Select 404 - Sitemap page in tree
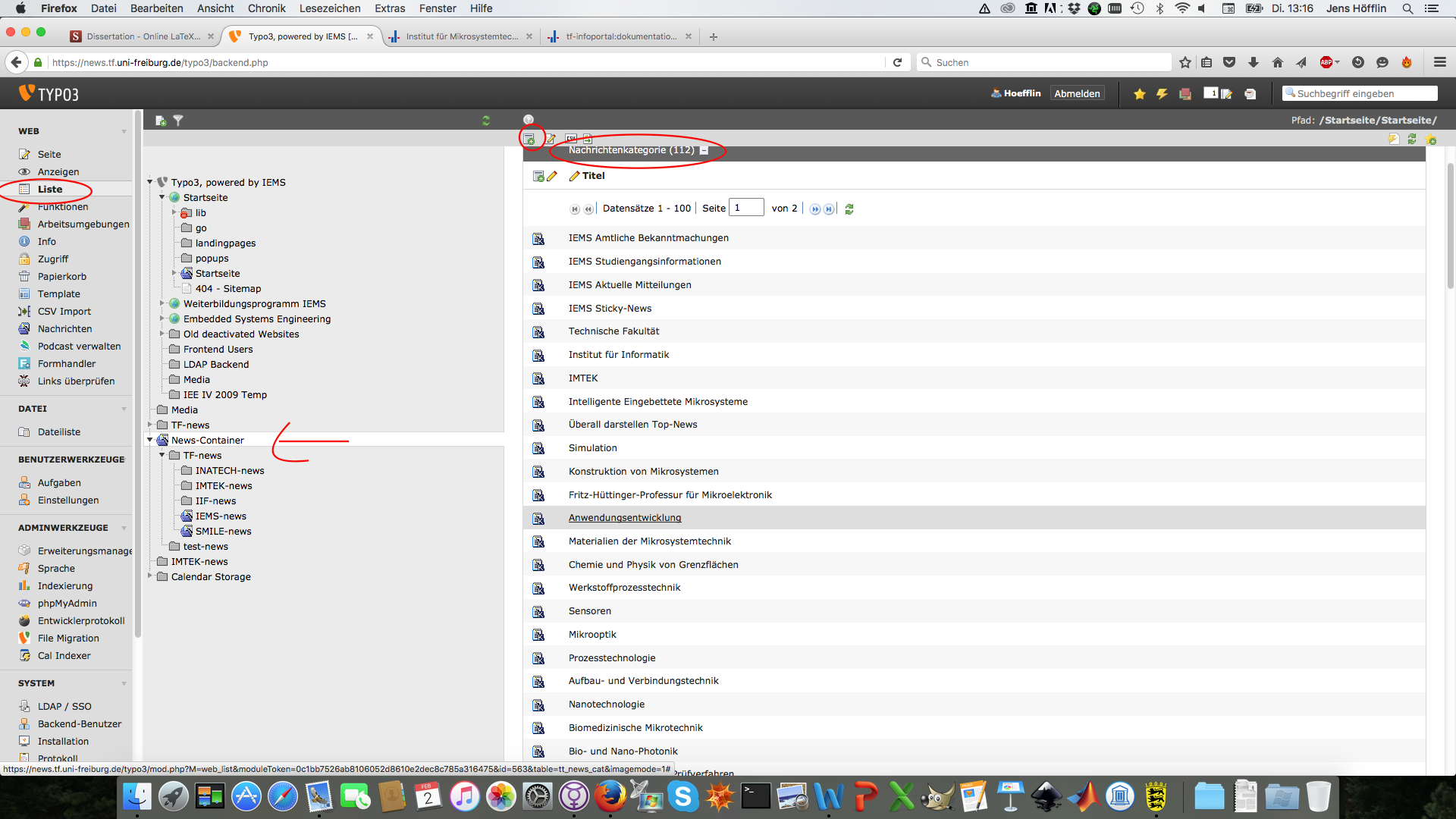The height and width of the screenshot is (819, 1456). (228, 289)
